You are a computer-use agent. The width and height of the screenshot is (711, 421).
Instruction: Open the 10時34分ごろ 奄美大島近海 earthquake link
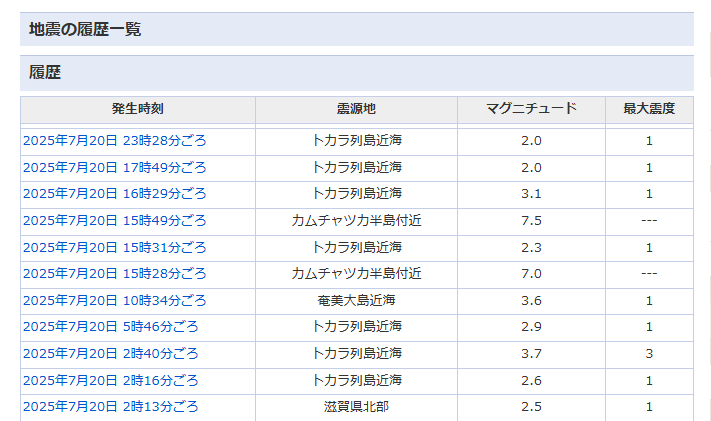(115, 300)
